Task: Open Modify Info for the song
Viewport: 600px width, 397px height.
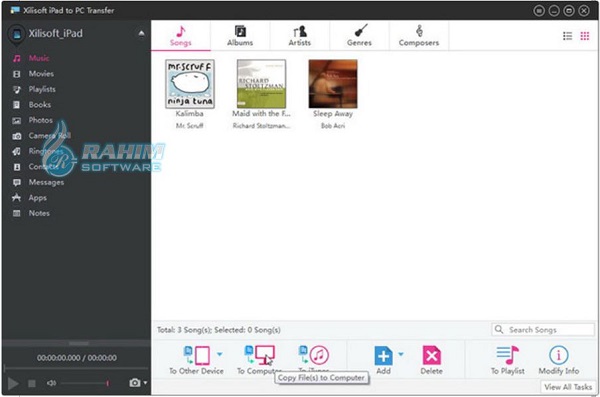Action: coord(559,360)
